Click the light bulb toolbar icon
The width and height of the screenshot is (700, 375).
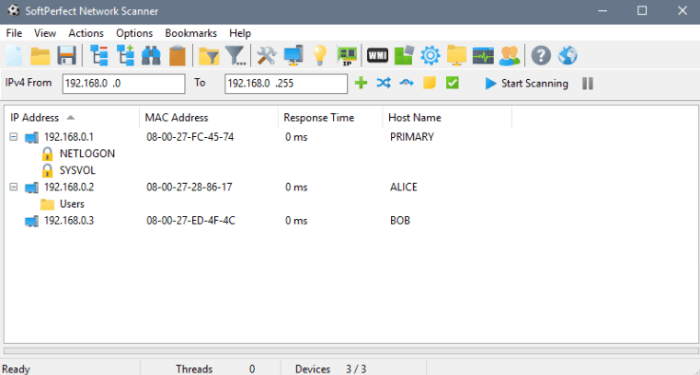320,56
